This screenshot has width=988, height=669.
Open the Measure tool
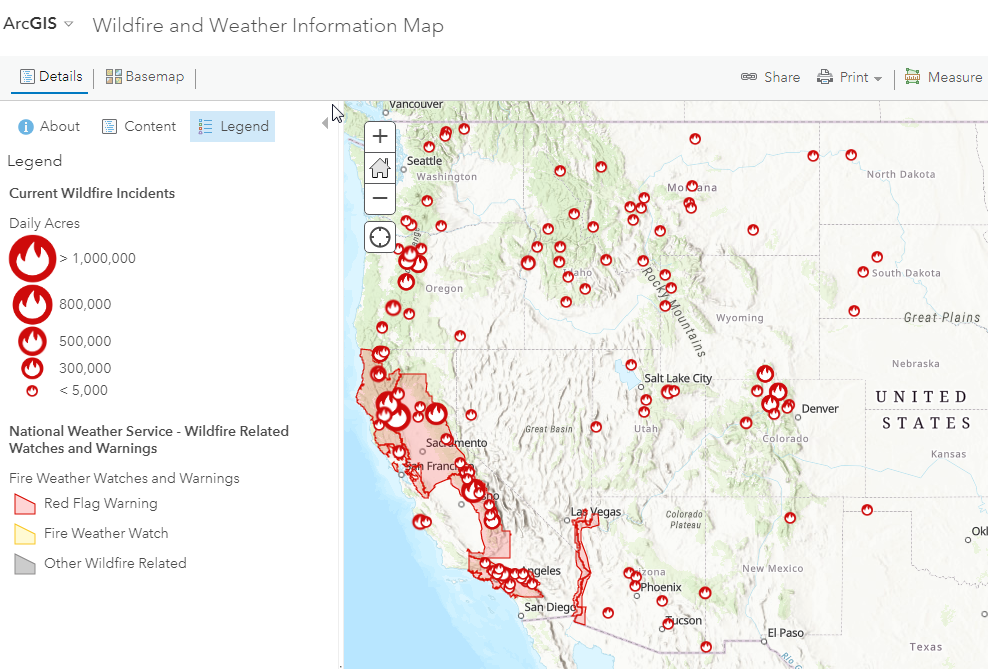pyautogui.click(x=943, y=77)
